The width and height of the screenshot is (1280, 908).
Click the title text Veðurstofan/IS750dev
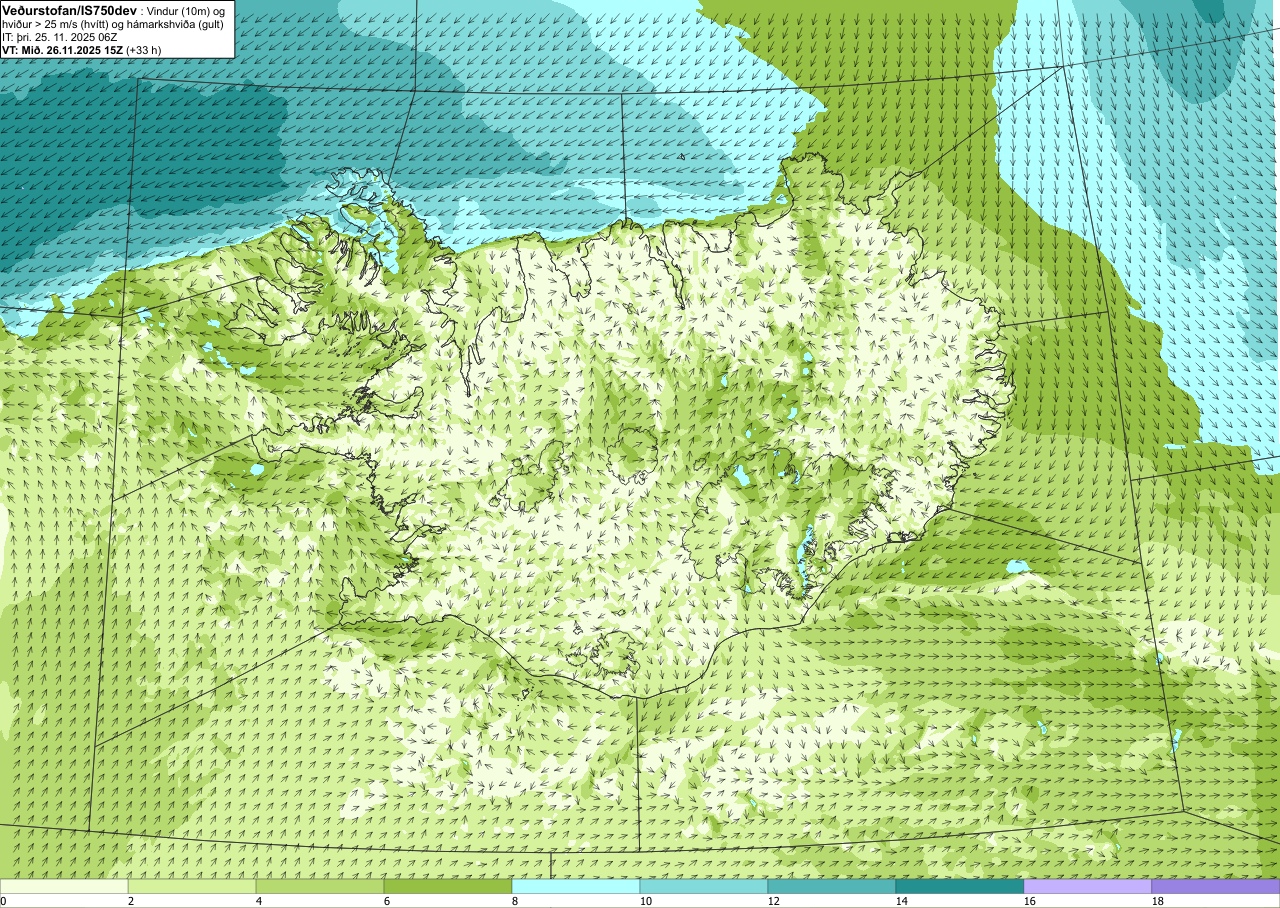pyautogui.click(x=69, y=10)
